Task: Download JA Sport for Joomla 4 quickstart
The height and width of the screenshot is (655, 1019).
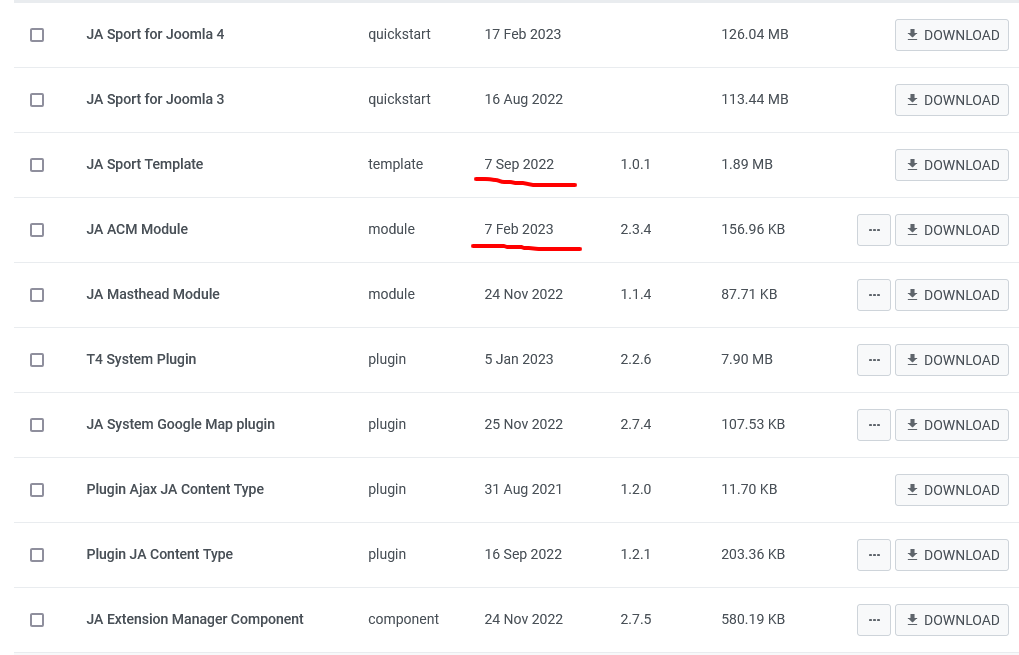Action: [x=951, y=35]
